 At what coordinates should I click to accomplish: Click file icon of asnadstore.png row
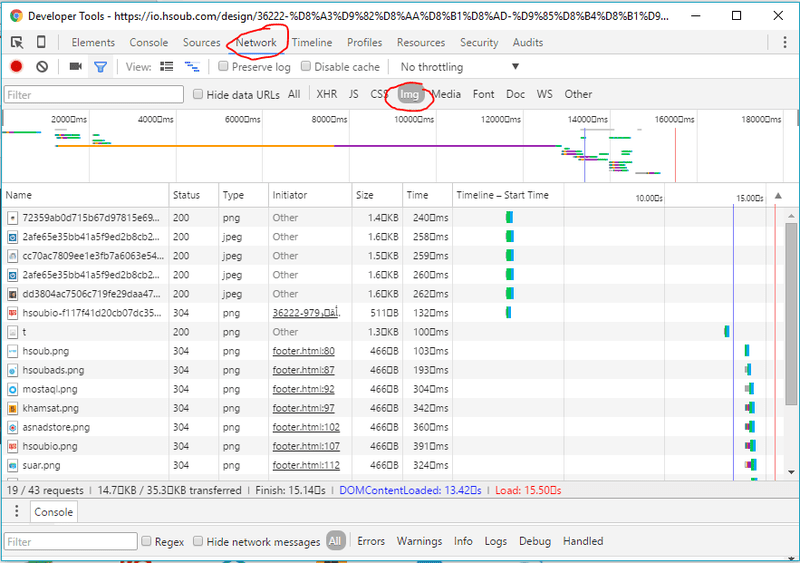pyautogui.click(x=13, y=427)
